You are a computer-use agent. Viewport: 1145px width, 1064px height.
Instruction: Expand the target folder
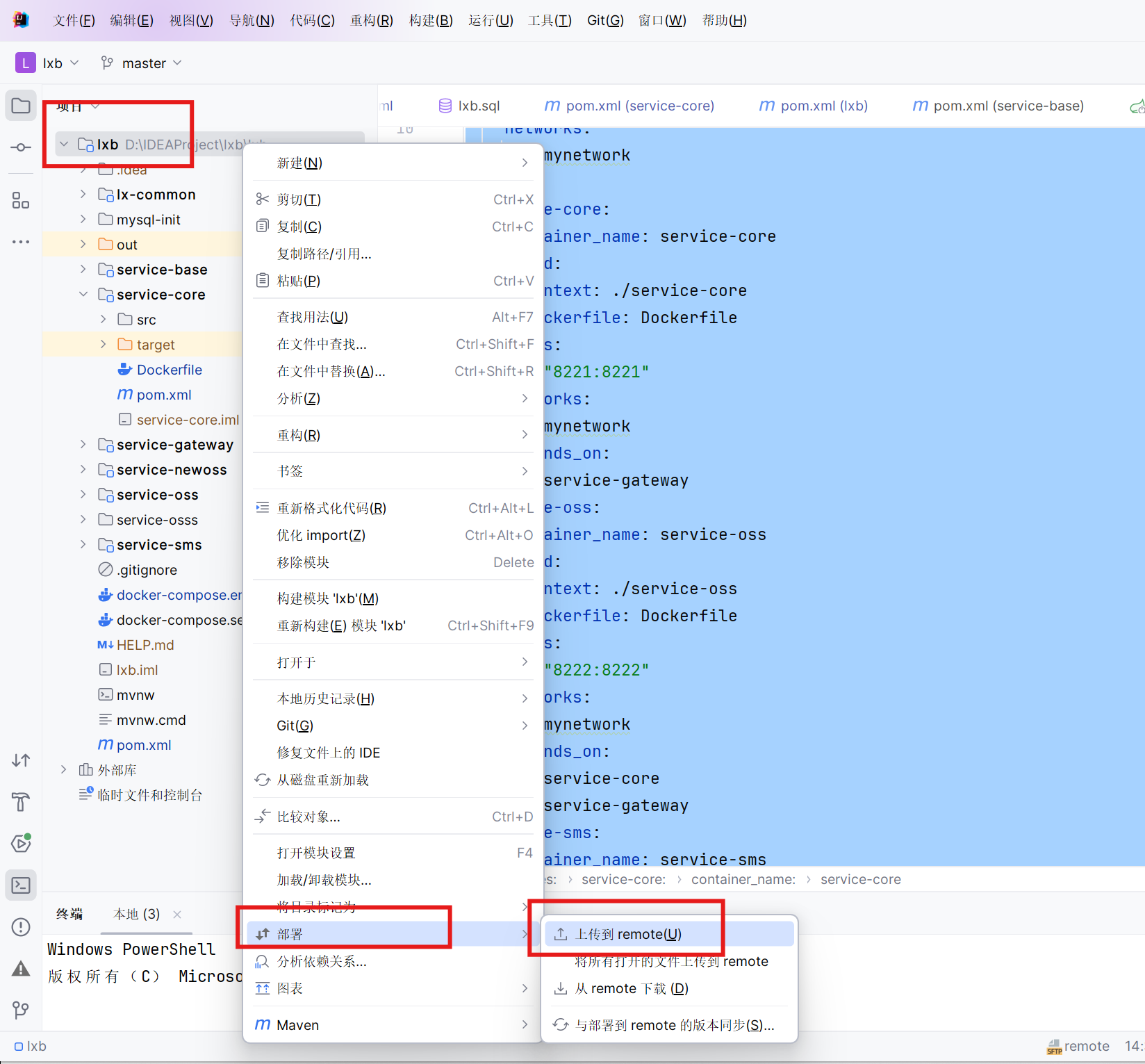[103, 344]
